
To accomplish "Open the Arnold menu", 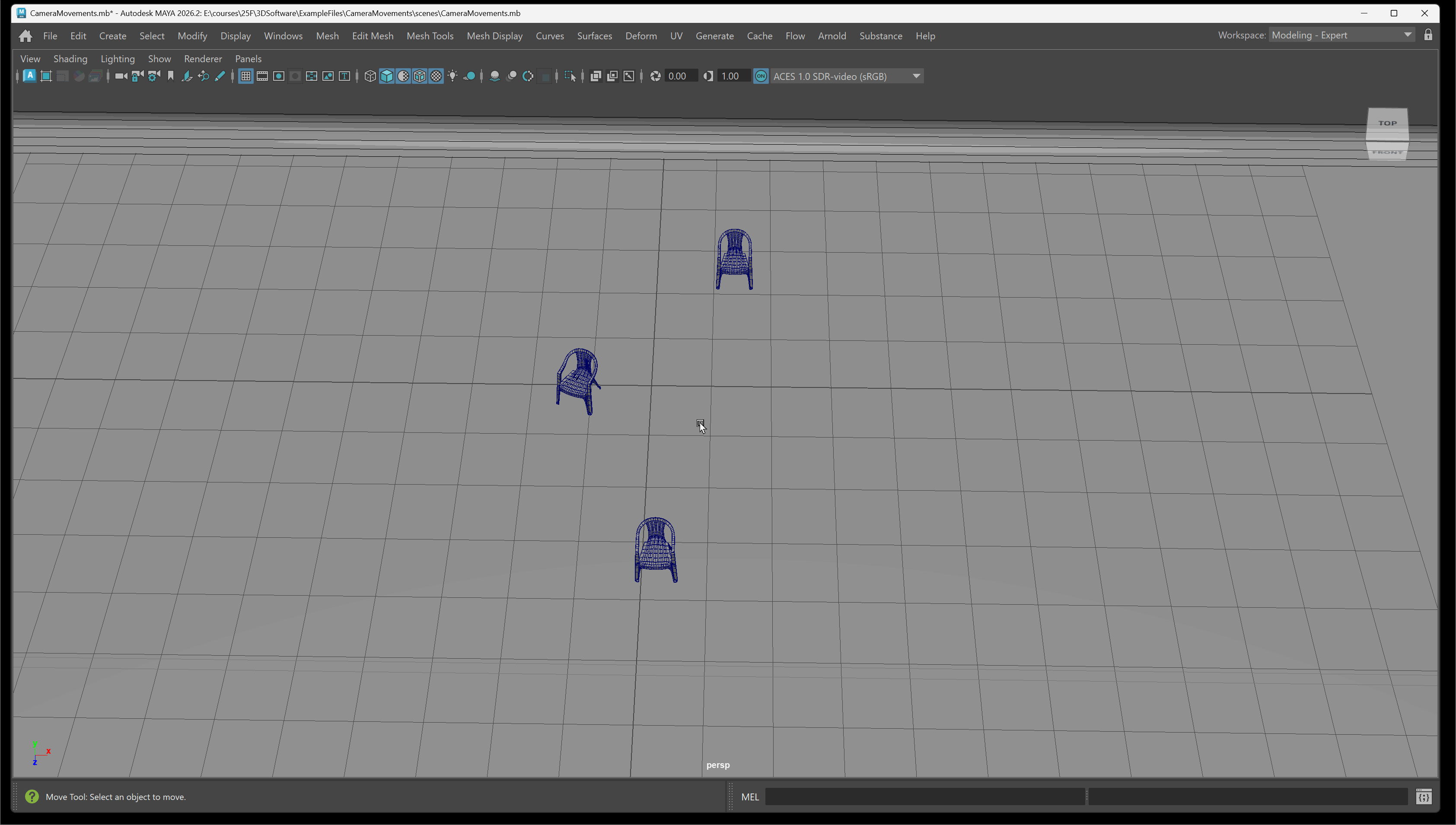I will click(832, 36).
